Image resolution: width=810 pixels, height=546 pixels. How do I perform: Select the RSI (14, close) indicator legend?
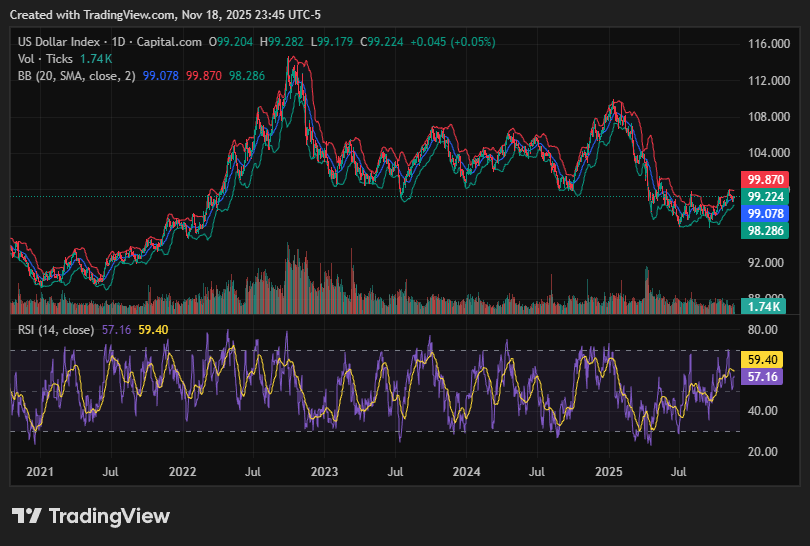coord(56,329)
